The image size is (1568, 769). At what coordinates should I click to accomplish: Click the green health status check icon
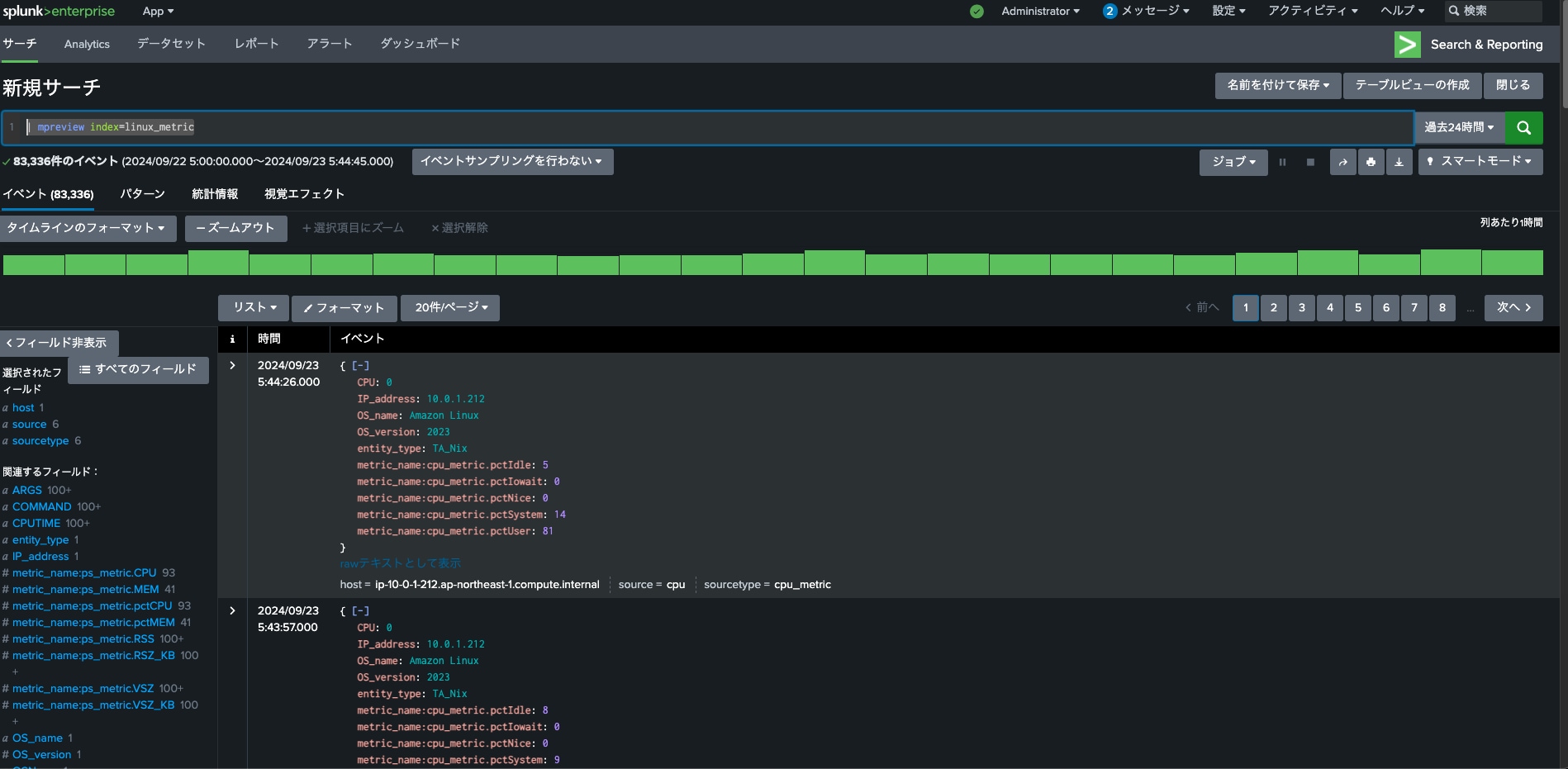[976, 12]
